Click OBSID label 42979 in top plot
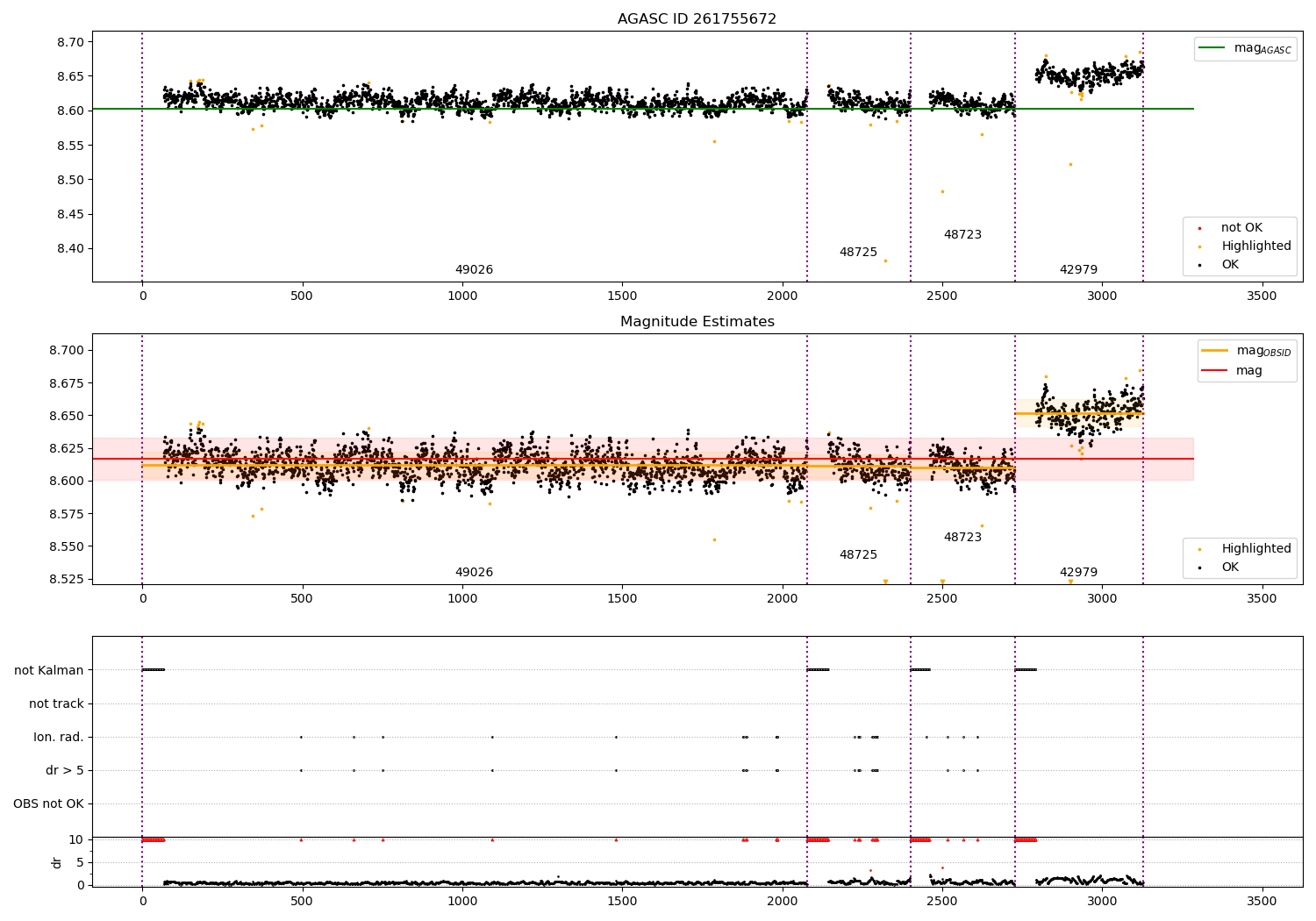This screenshot has height=921, width=1316. pyautogui.click(x=1078, y=270)
